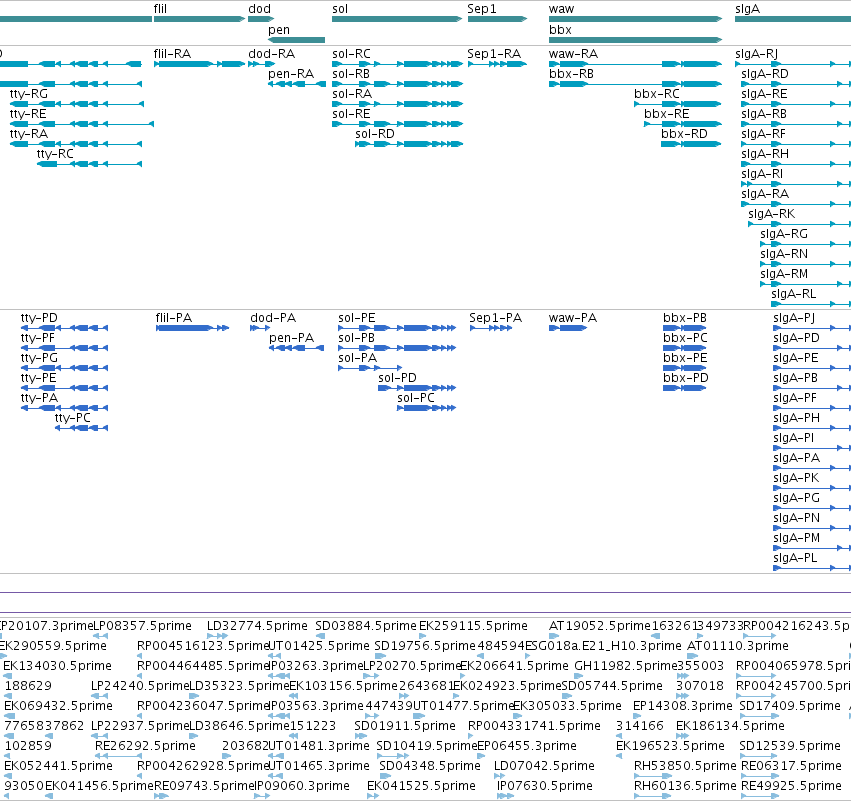
Task: Select protein tty-PD
Action: pyautogui.click(x=65, y=328)
